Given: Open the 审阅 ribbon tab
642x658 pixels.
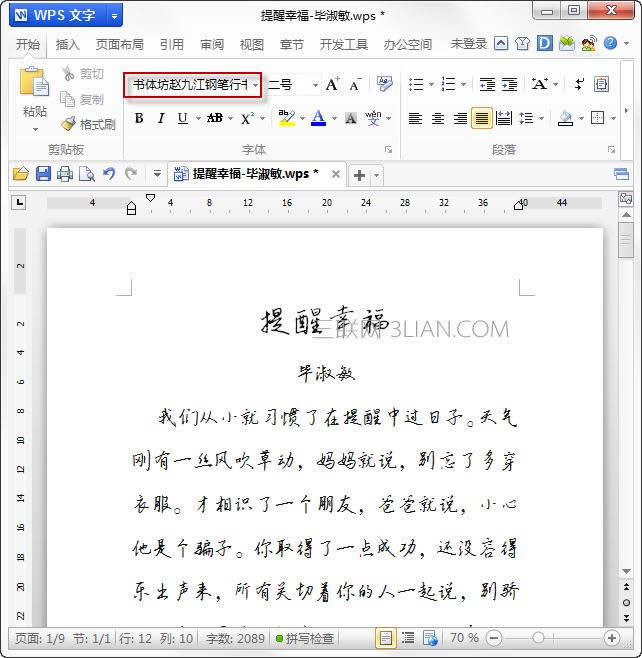Looking at the screenshot, I should [212, 44].
